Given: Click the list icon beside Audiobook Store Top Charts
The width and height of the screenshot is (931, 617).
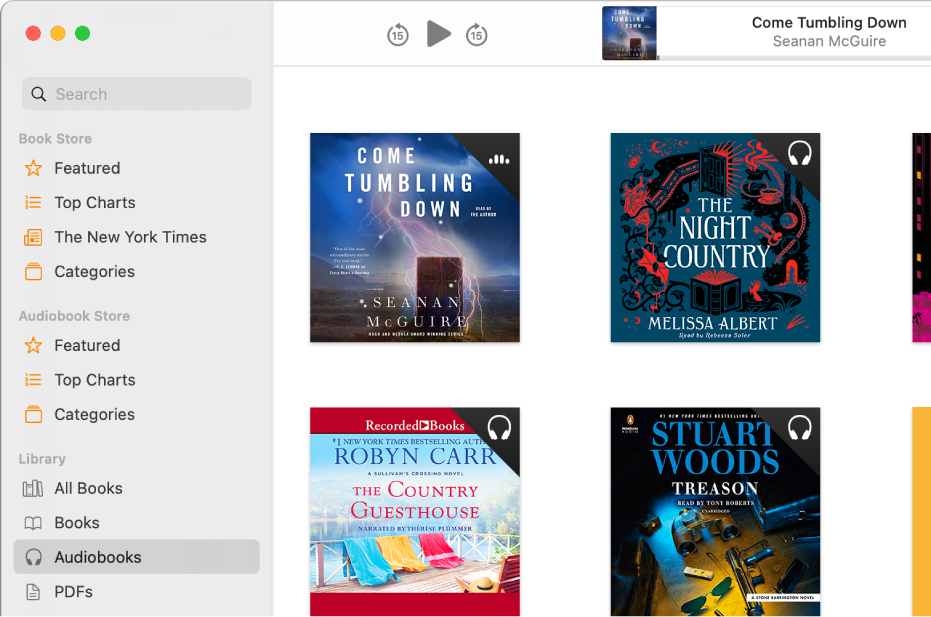Looking at the screenshot, I should pyautogui.click(x=33, y=379).
